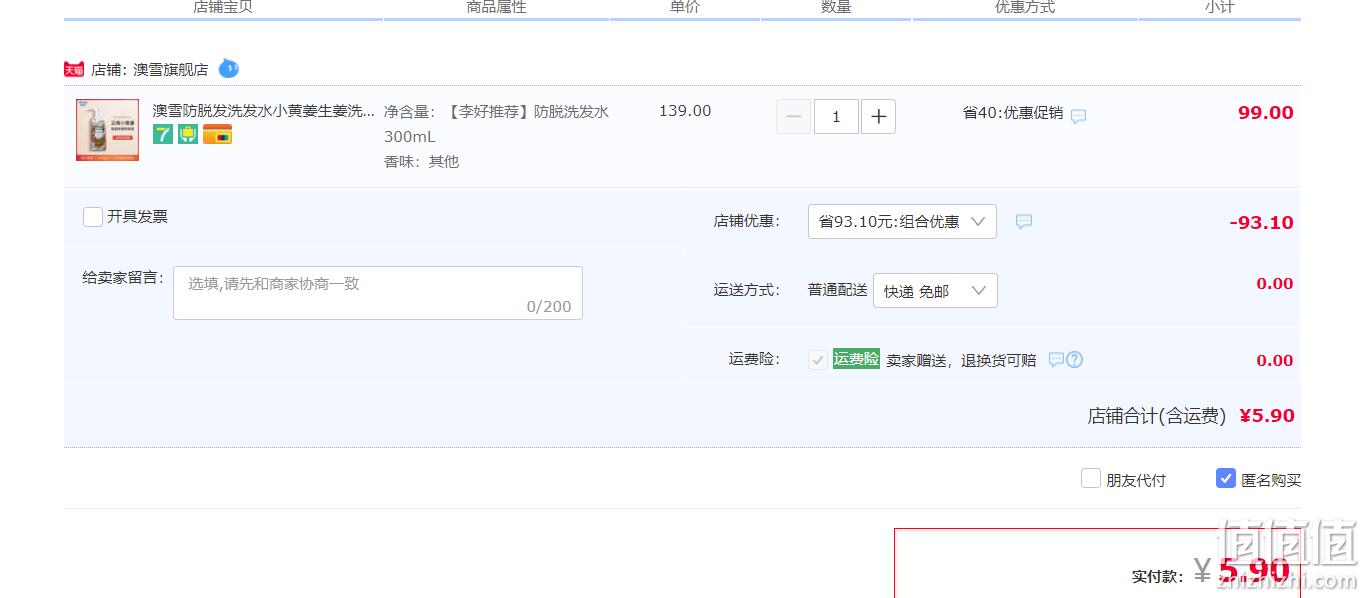
Task: Open the 澳雪防脱发洗发水小黄姜生姜洗 product link
Action: [x=264, y=110]
